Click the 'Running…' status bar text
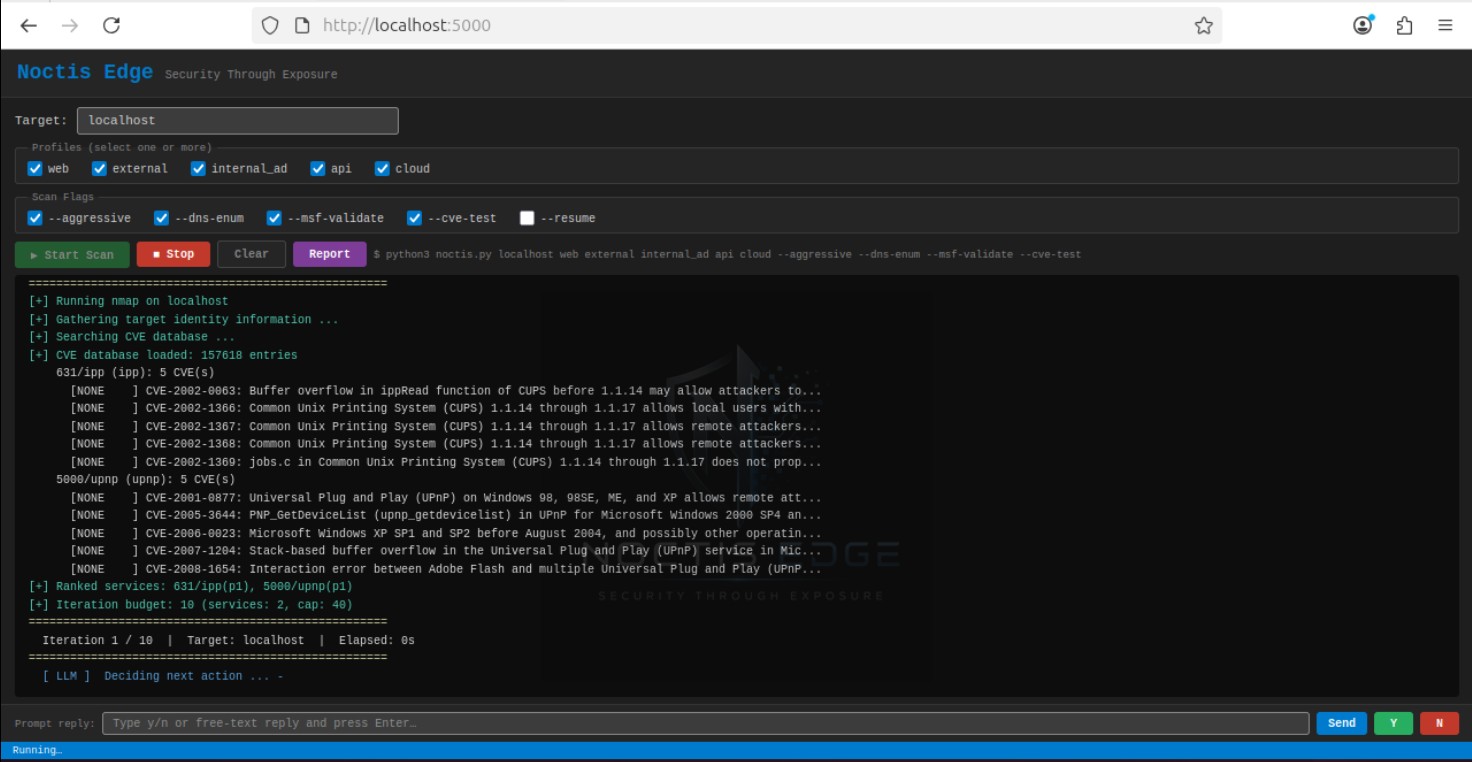1472x762 pixels. [37, 750]
